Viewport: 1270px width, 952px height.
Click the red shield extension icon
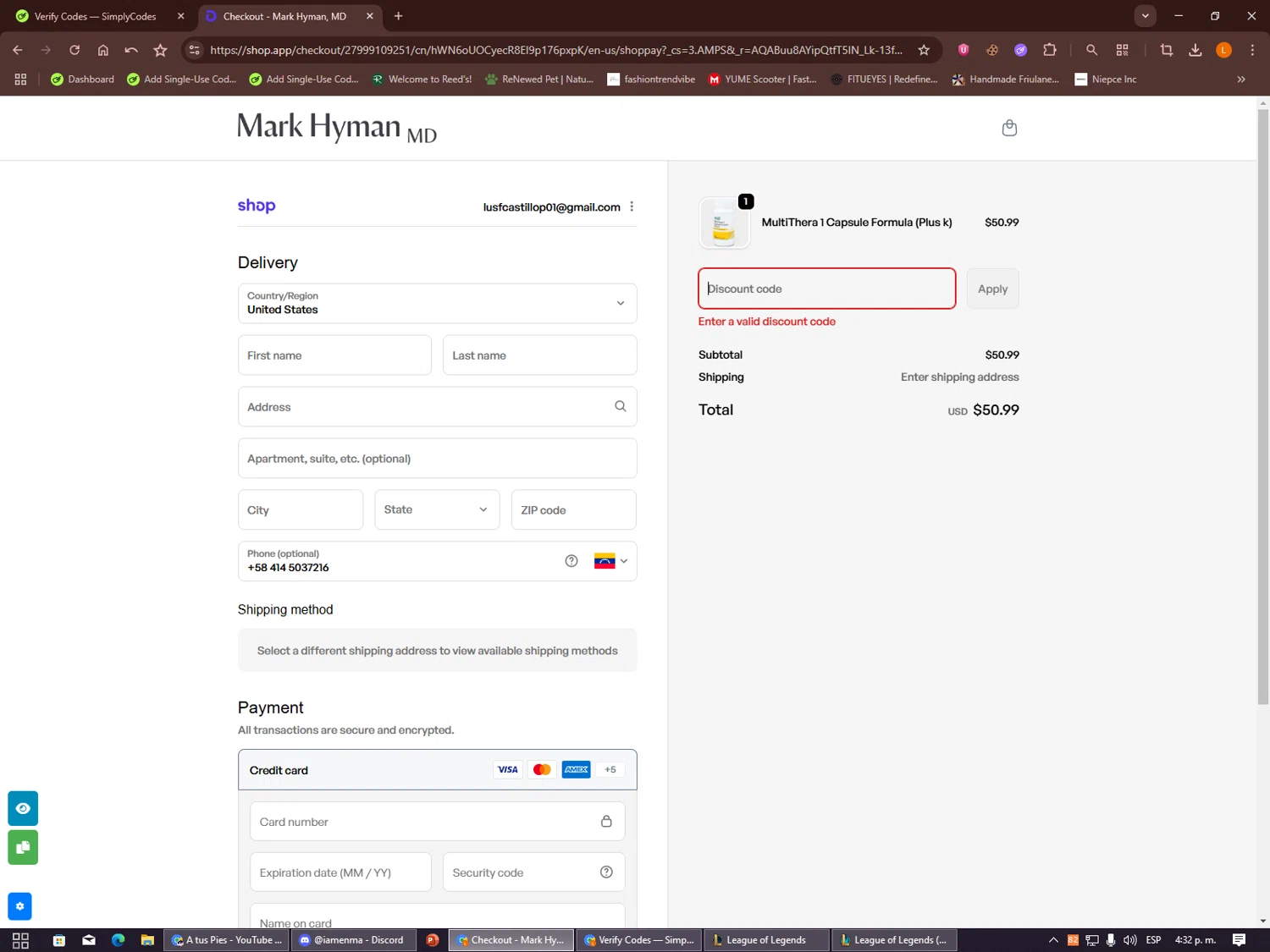[964, 50]
